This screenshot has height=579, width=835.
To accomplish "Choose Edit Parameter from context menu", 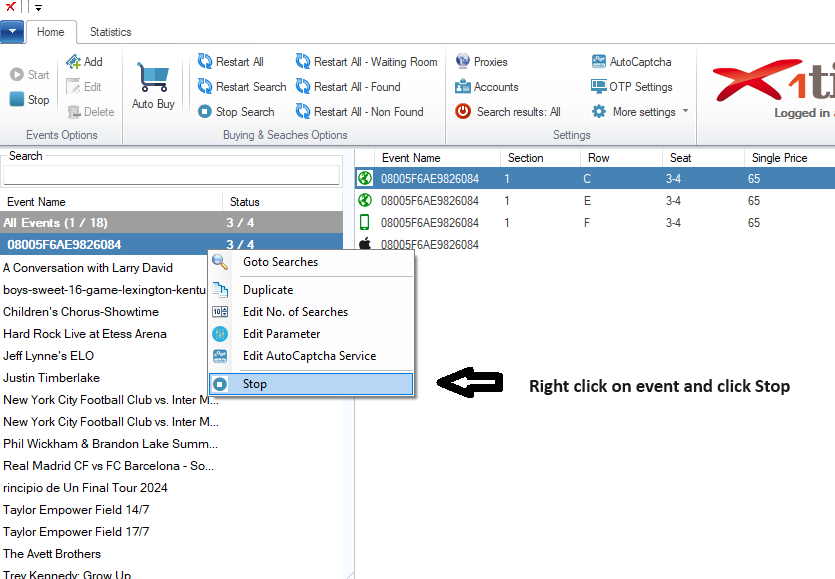I will point(281,334).
